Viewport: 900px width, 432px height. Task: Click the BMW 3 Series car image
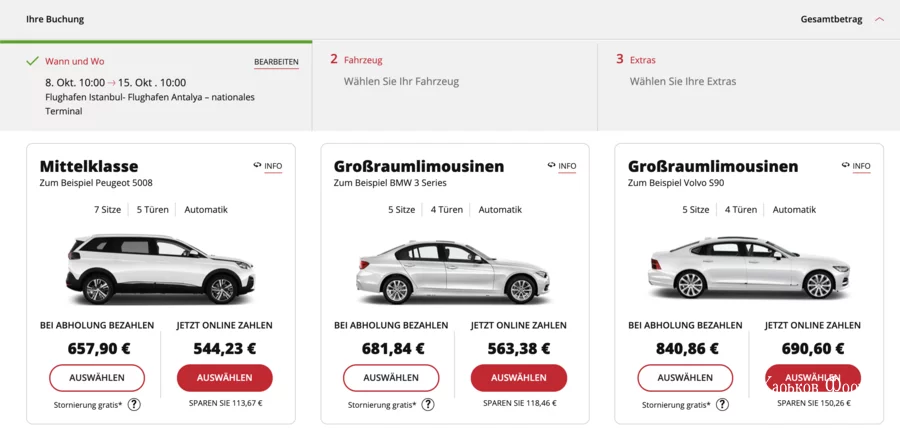coord(454,271)
